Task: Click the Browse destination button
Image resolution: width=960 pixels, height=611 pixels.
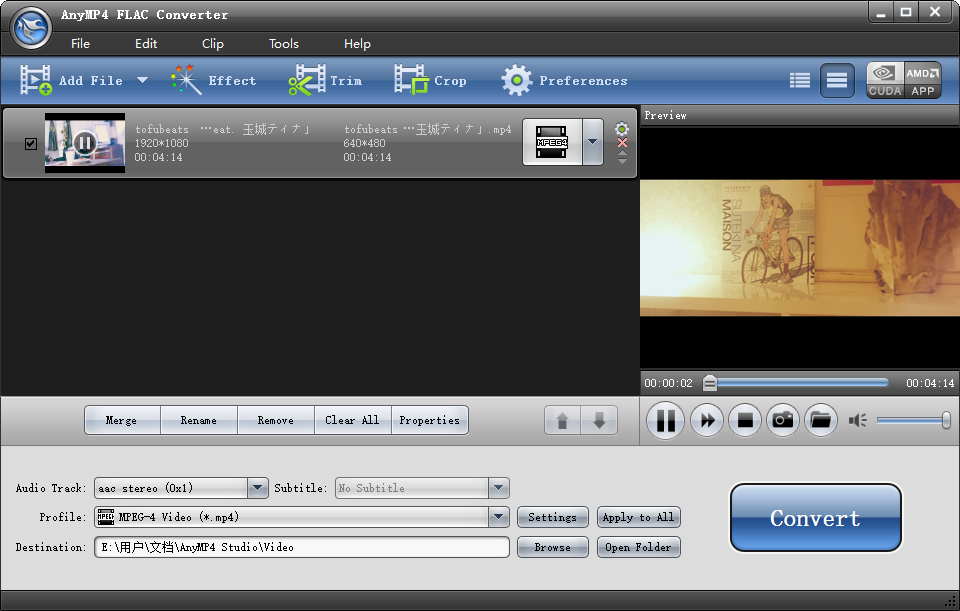Action: (x=552, y=547)
